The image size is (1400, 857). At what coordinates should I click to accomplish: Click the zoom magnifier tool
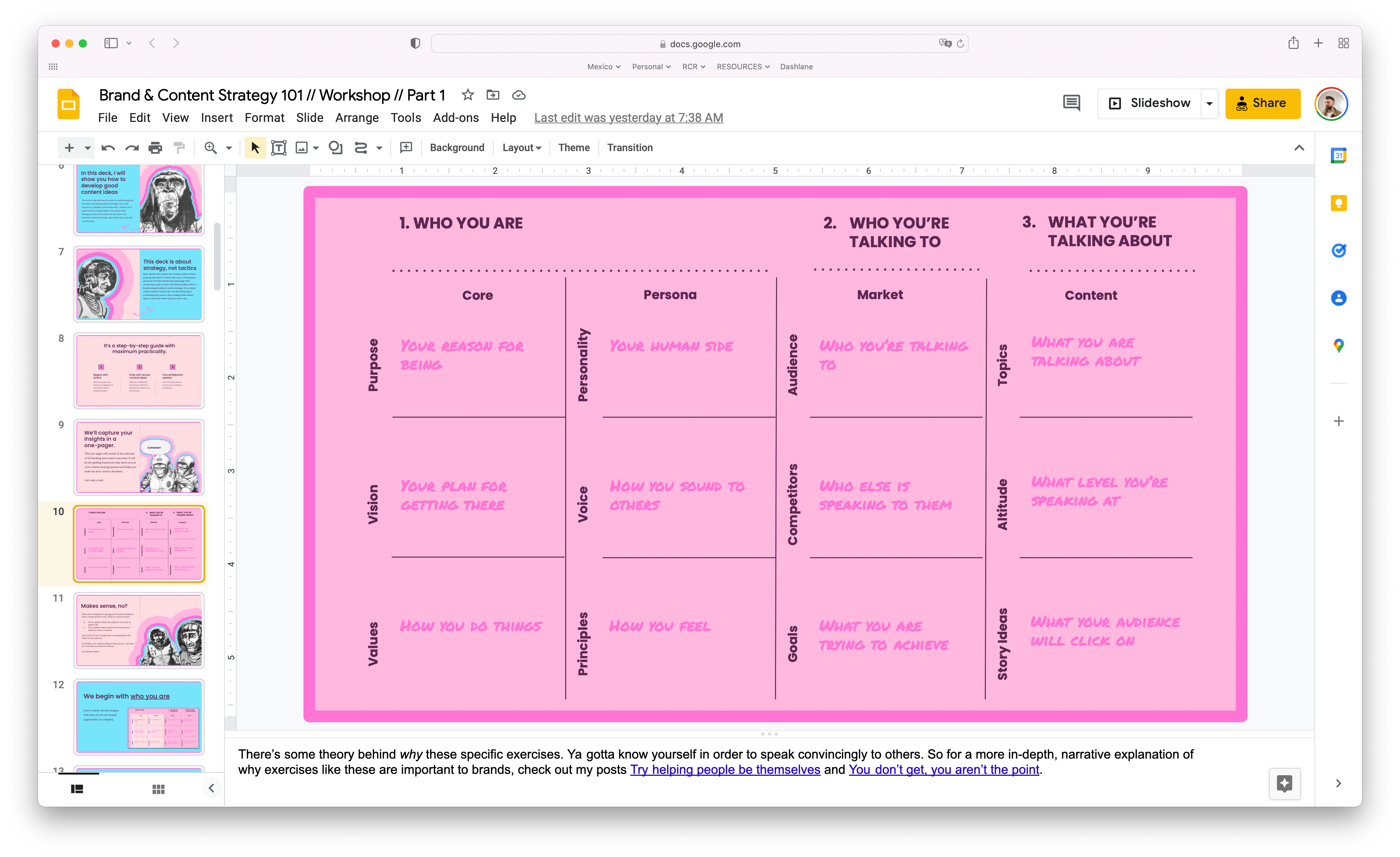pyautogui.click(x=211, y=148)
